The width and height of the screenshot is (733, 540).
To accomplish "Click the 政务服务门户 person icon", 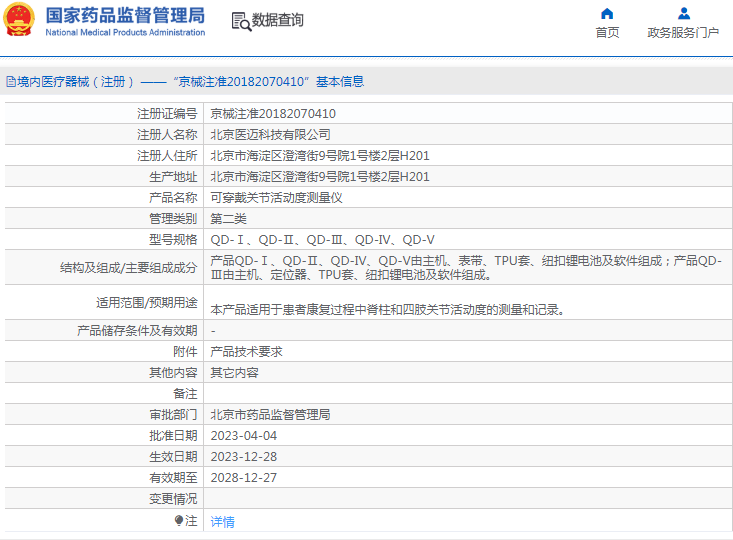I will (x=684, y=14).
